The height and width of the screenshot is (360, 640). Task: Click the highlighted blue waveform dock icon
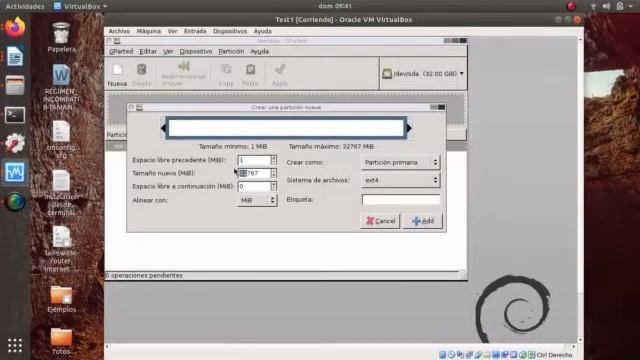pos(15,172)
